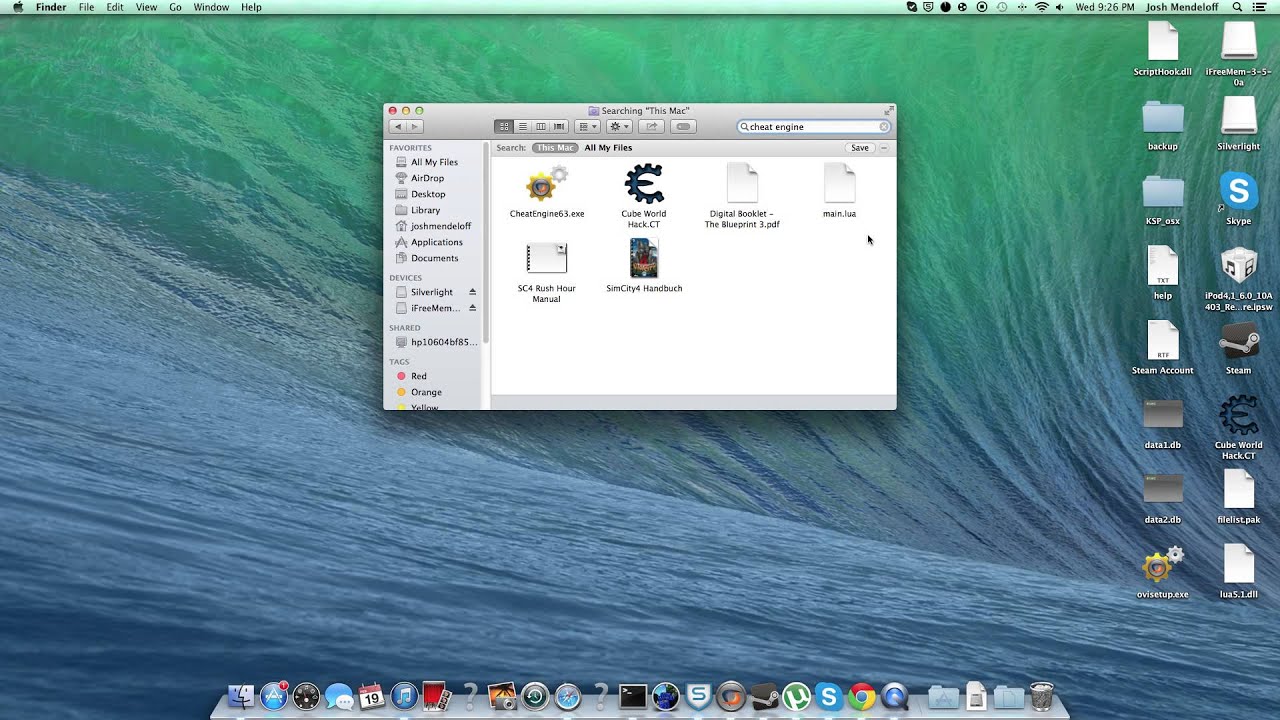Open Google Chrome from the Dock
The width and height of the screenshot is (1280, 720).
pyautogui.click(x=861, y=696)
